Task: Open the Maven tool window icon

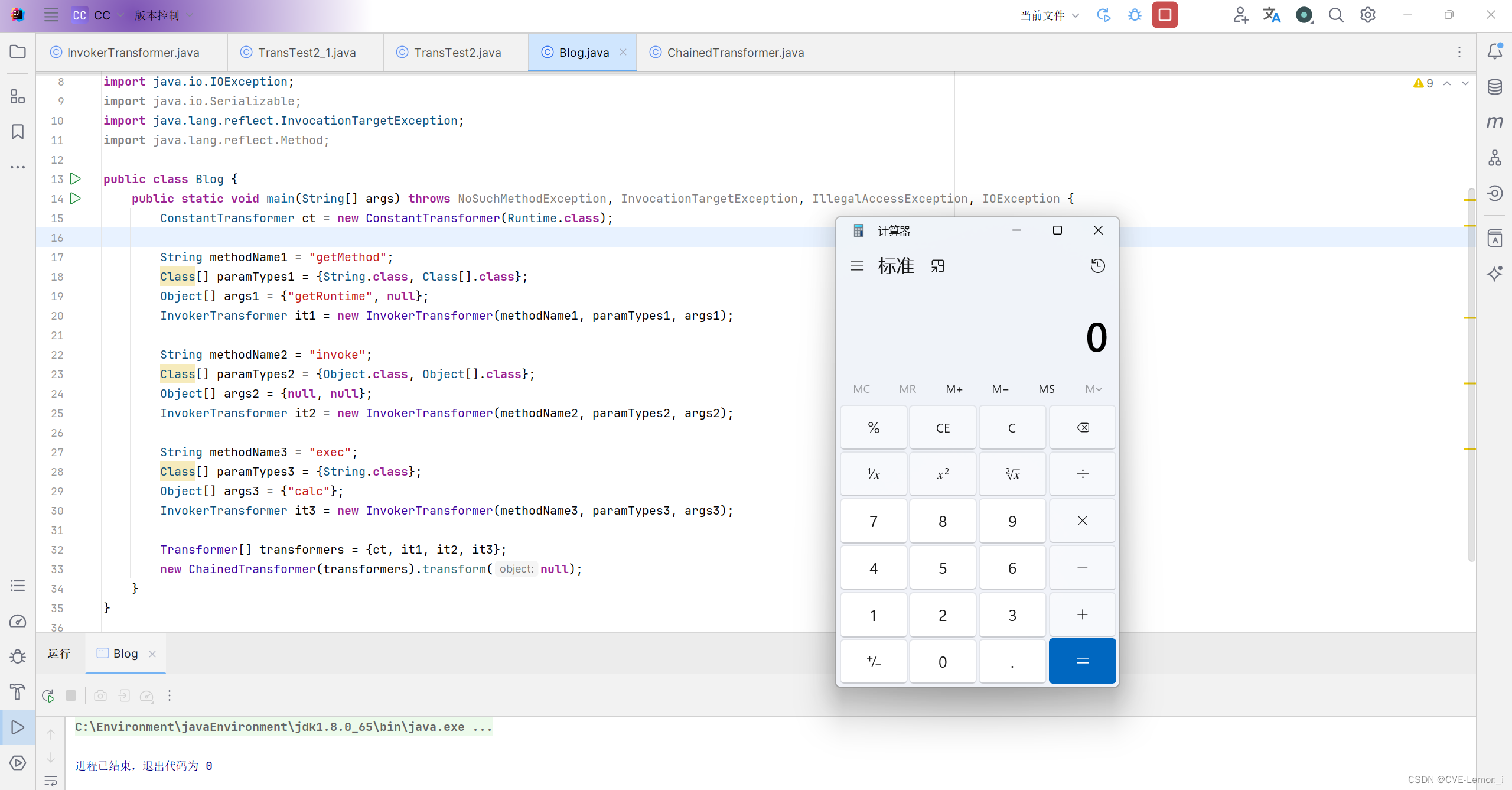Action: pos(1494,122)
